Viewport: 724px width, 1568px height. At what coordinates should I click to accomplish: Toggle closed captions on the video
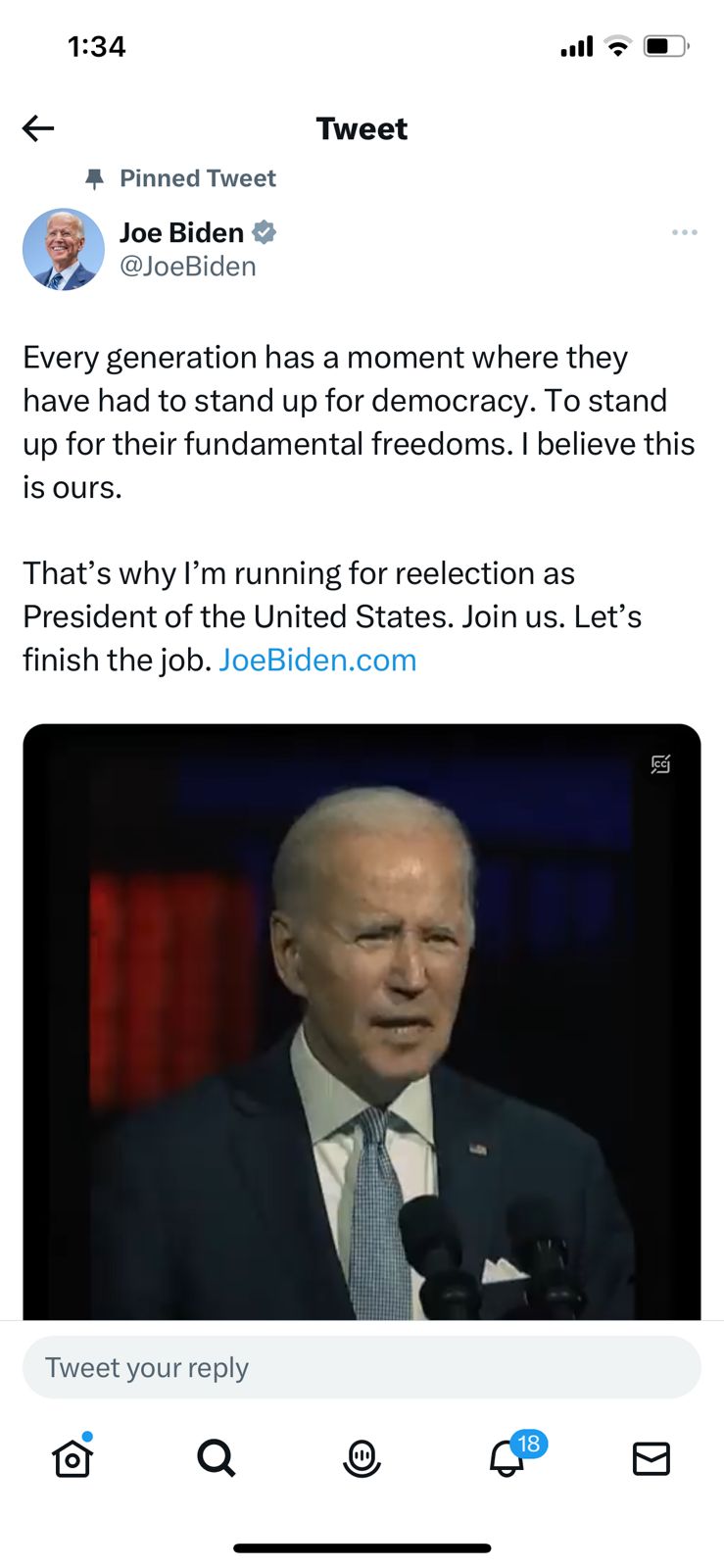(661, 764)
